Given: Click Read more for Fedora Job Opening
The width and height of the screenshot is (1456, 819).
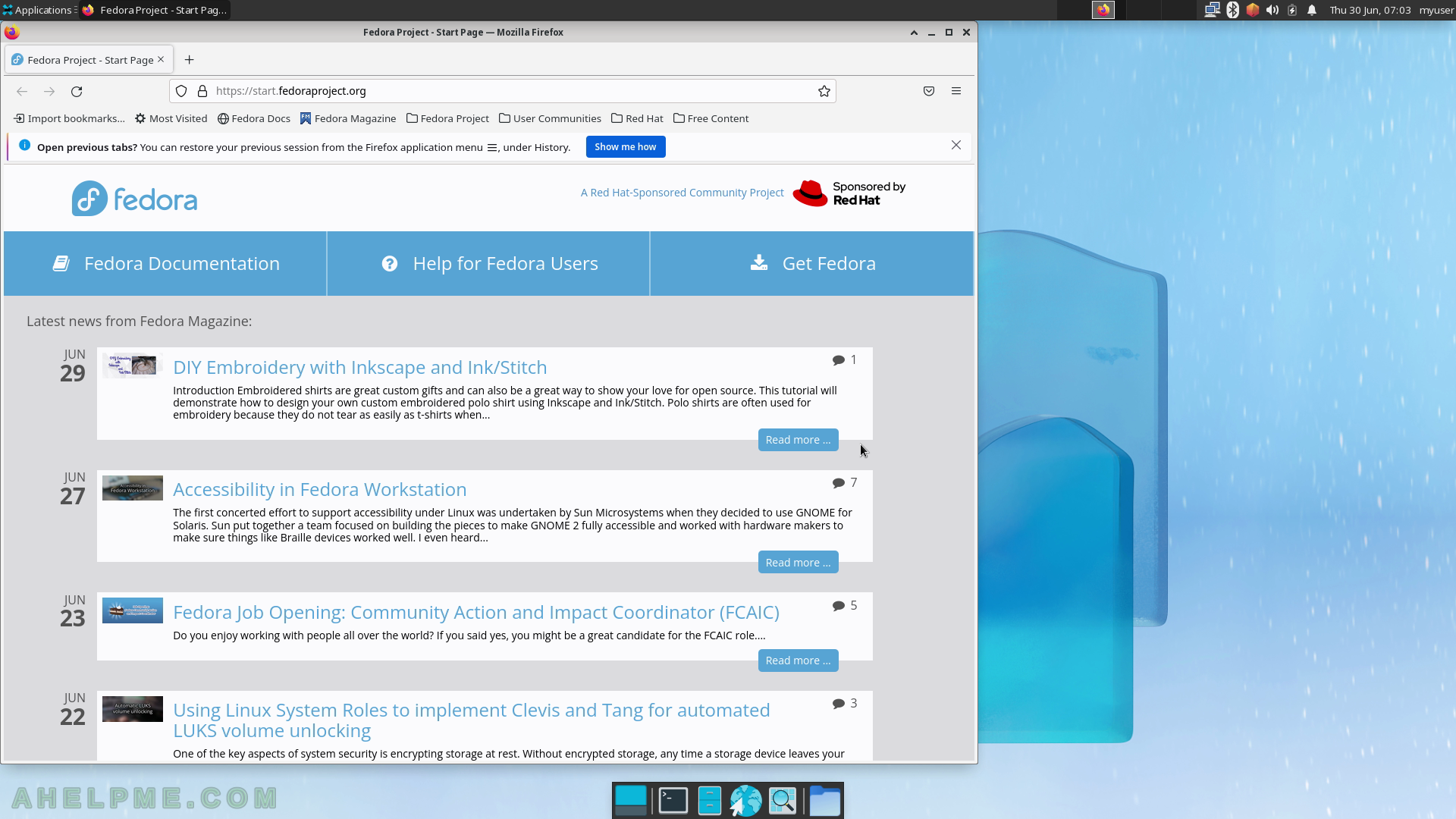Looking at the screenshot, I should (798, 661).
